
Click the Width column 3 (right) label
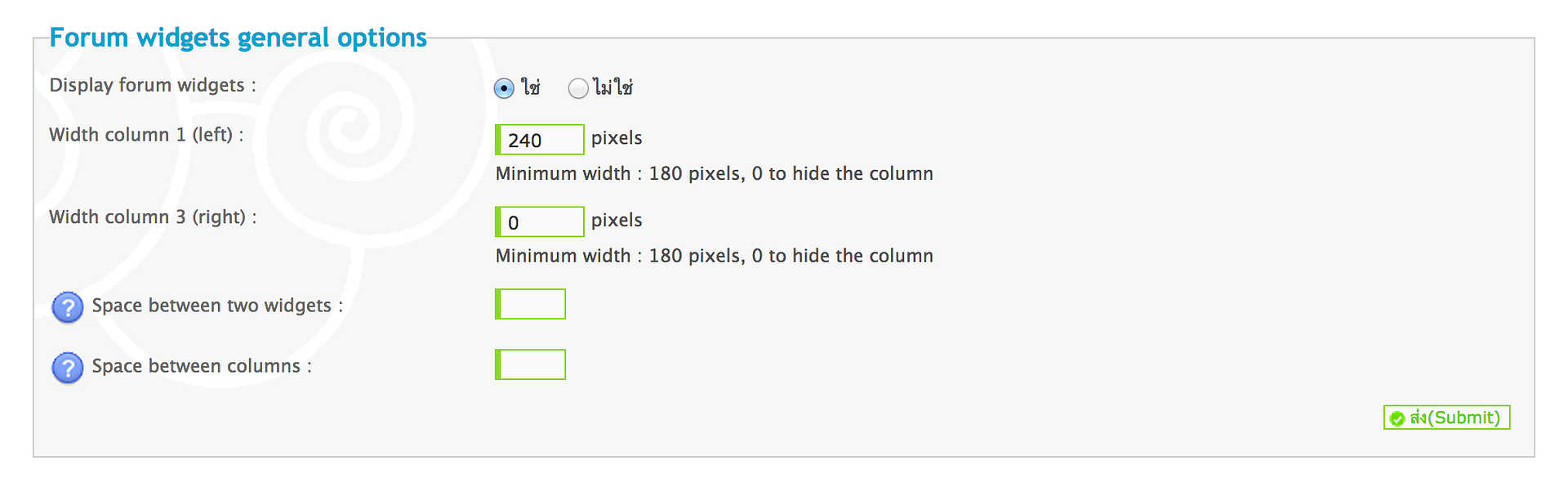[x=153, y=217]
